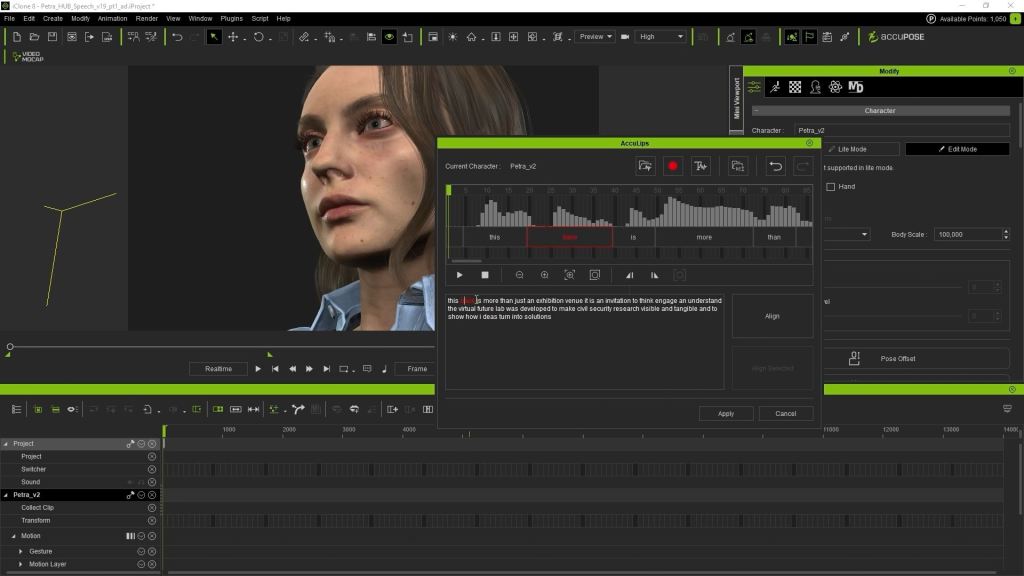The width and height of the screenshot is (1024, 576).
Task: Open the Animation menu
Action: (112, 19)
